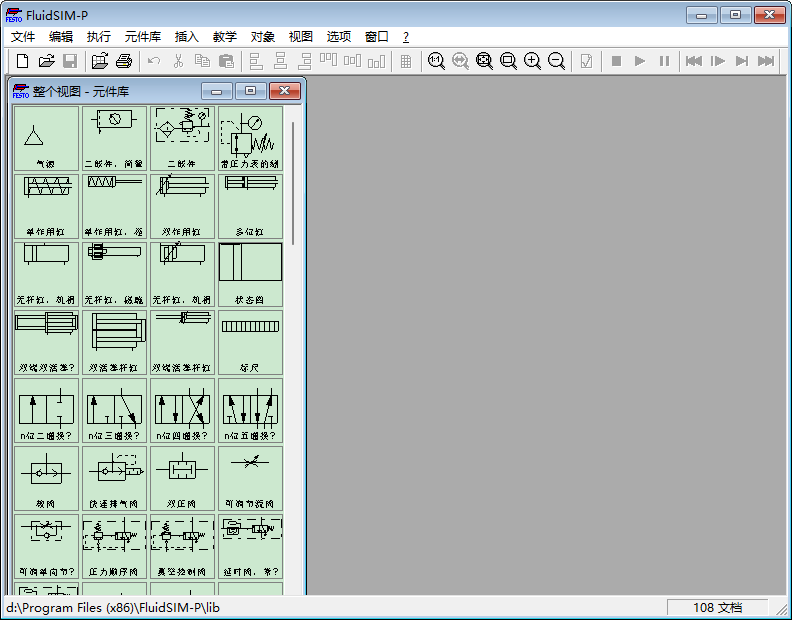Click the grid display toolbar icon
The width and height of the screenshot is (792, 620).
point(406,61)
